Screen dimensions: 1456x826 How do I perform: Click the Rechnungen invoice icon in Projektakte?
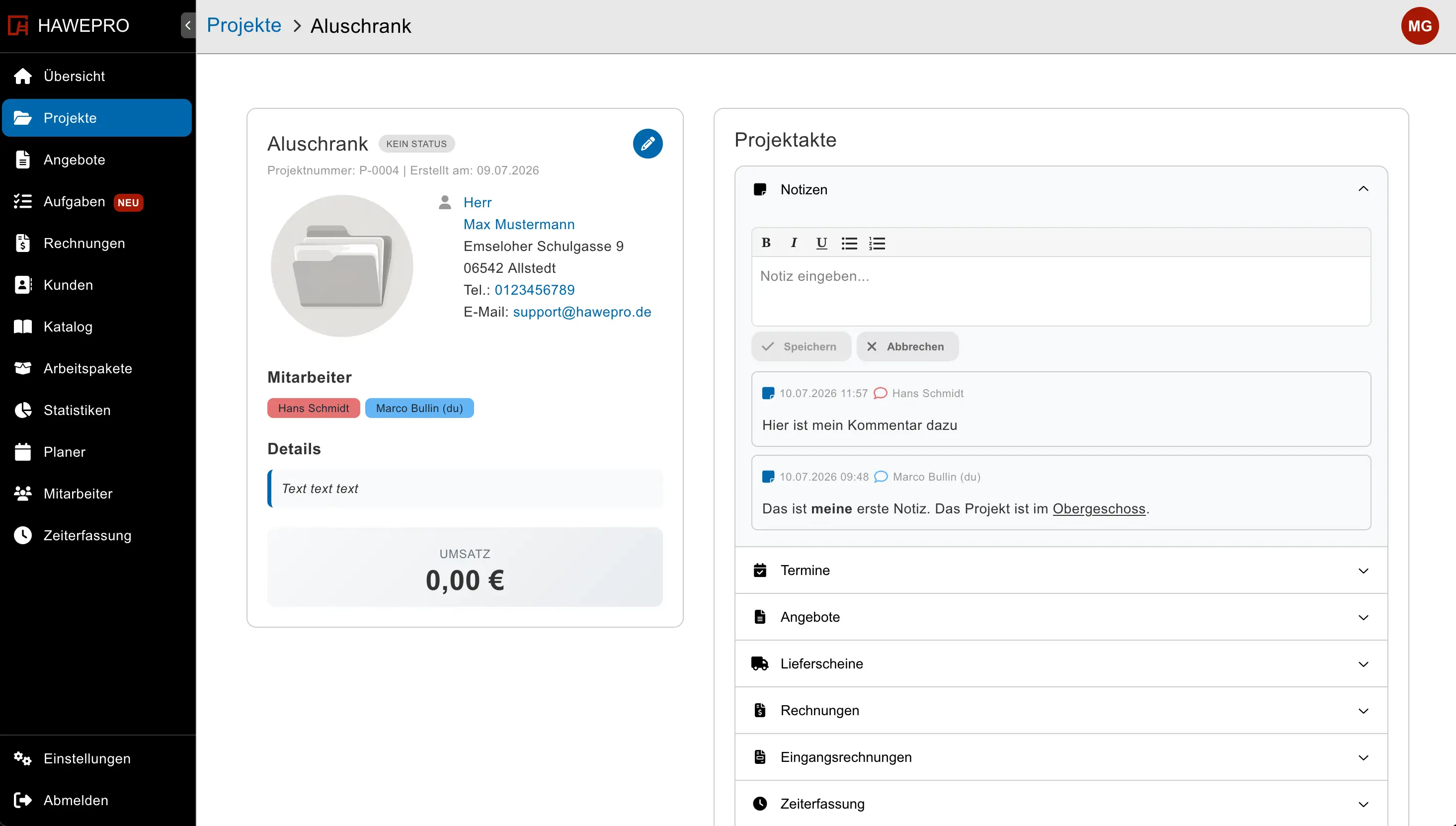pyautogui.click(x=760, y=710)
